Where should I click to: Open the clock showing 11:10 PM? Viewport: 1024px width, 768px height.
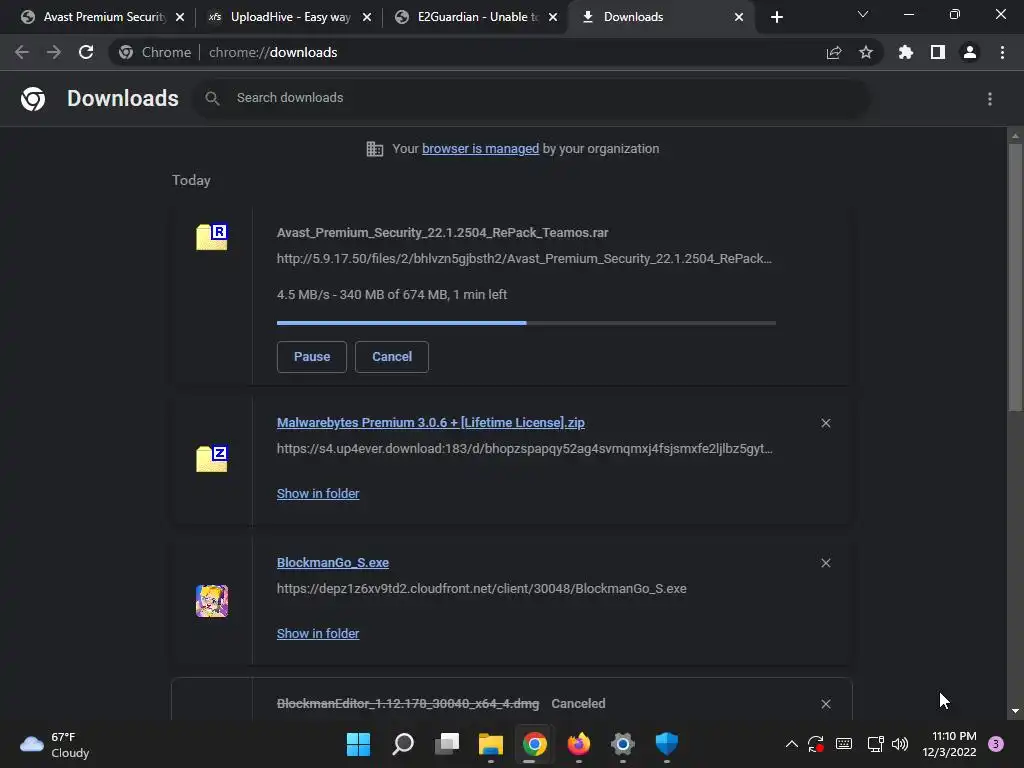pos(950,744)
